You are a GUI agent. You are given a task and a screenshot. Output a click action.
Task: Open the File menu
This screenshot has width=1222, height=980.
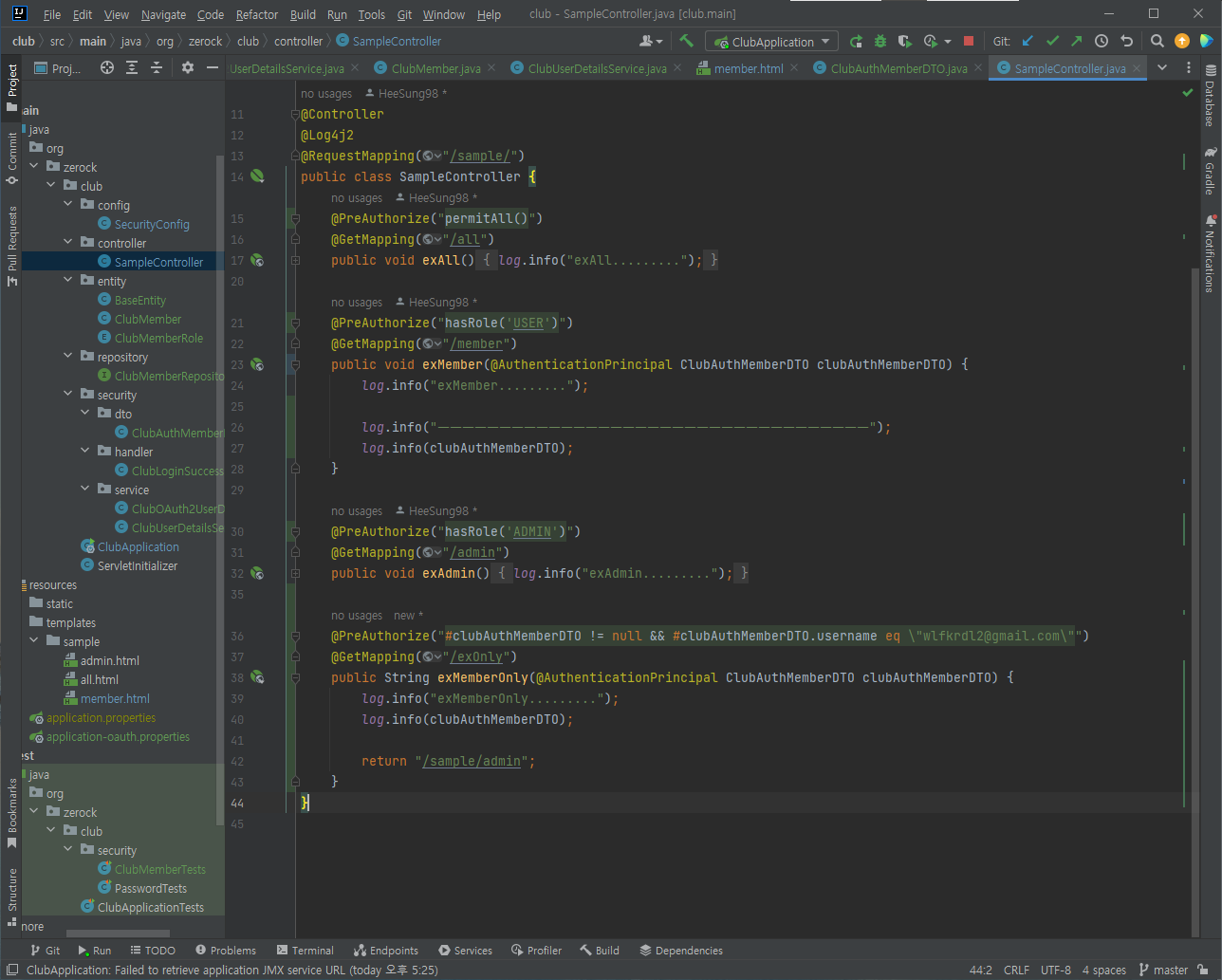pyautogui.click(x=52, y=14)
